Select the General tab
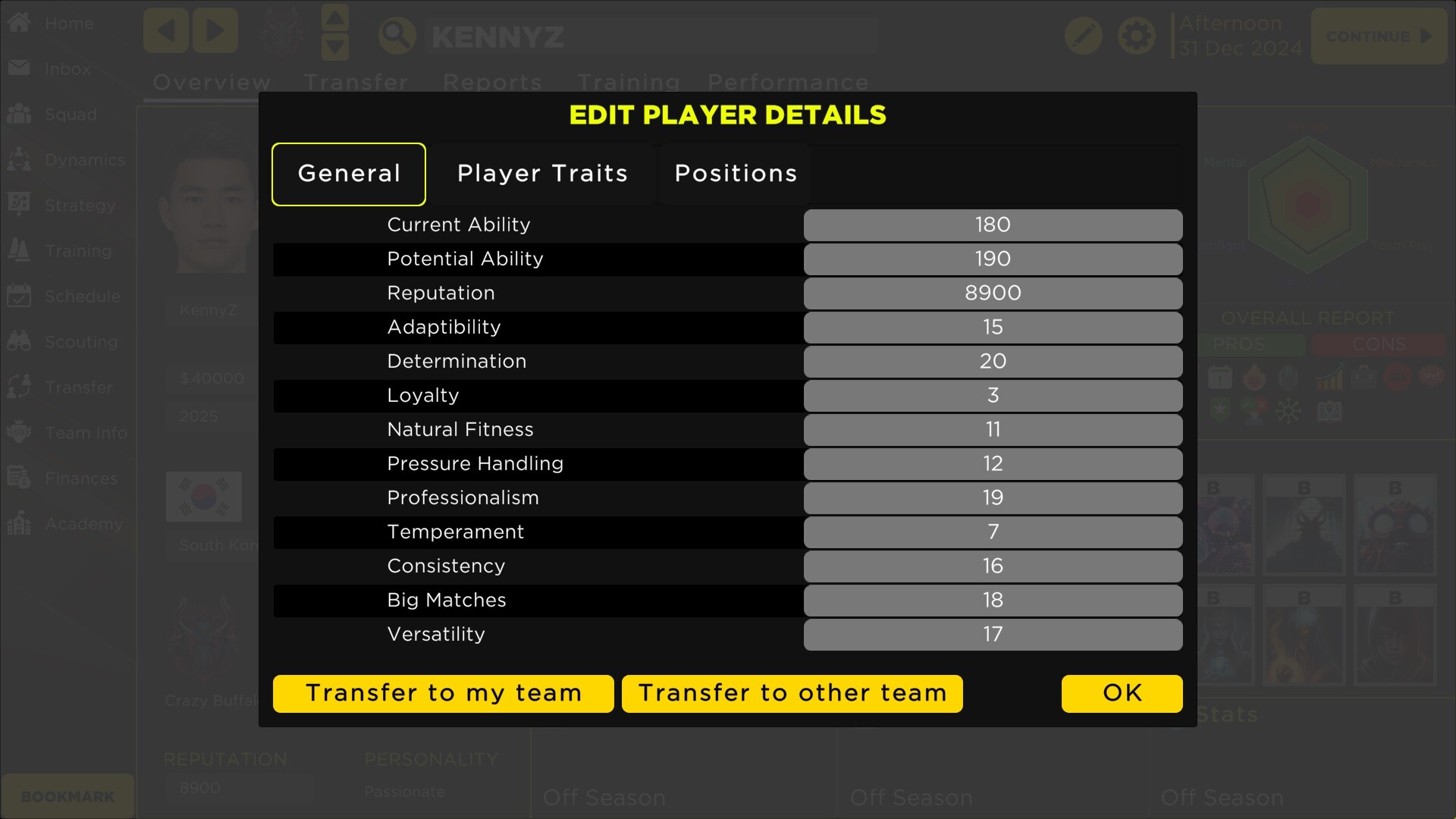 click(x=349, y=173)
